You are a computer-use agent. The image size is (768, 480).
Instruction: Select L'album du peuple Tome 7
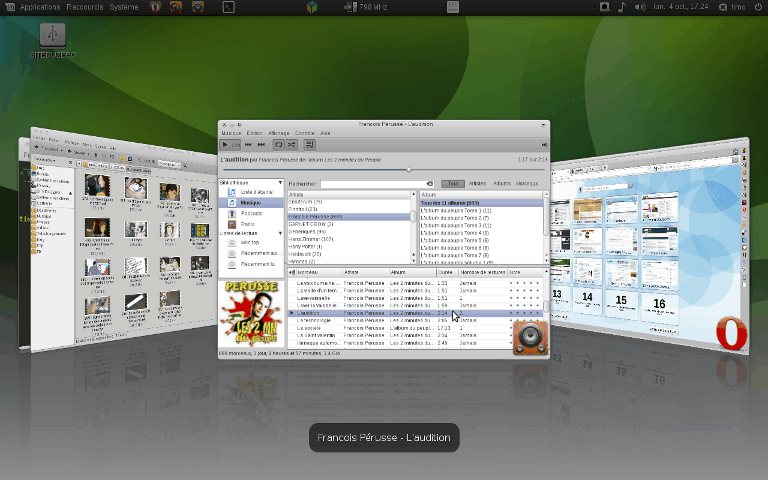(481, 256)
